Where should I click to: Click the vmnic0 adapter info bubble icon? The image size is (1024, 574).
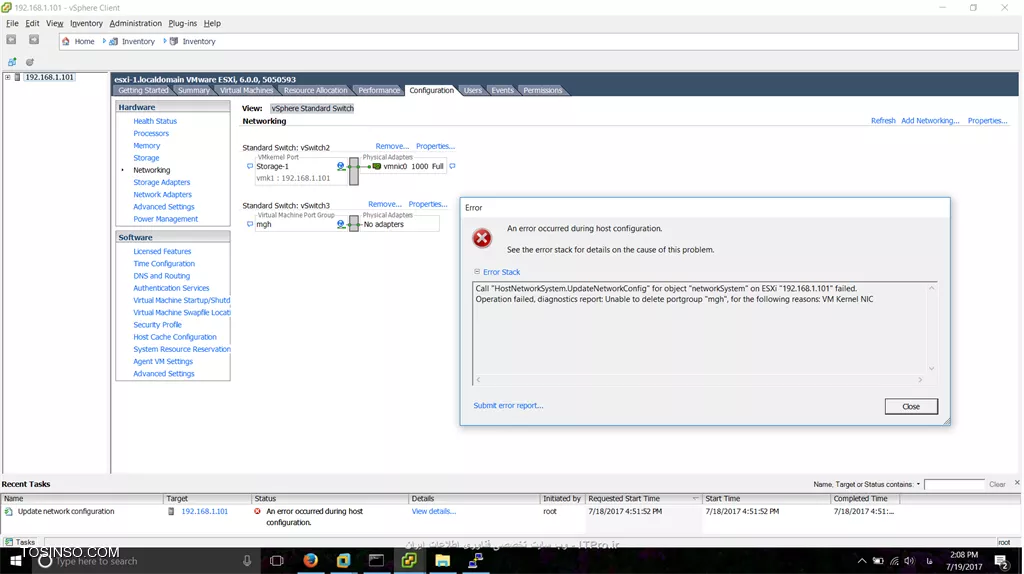[x=452, y=167]
